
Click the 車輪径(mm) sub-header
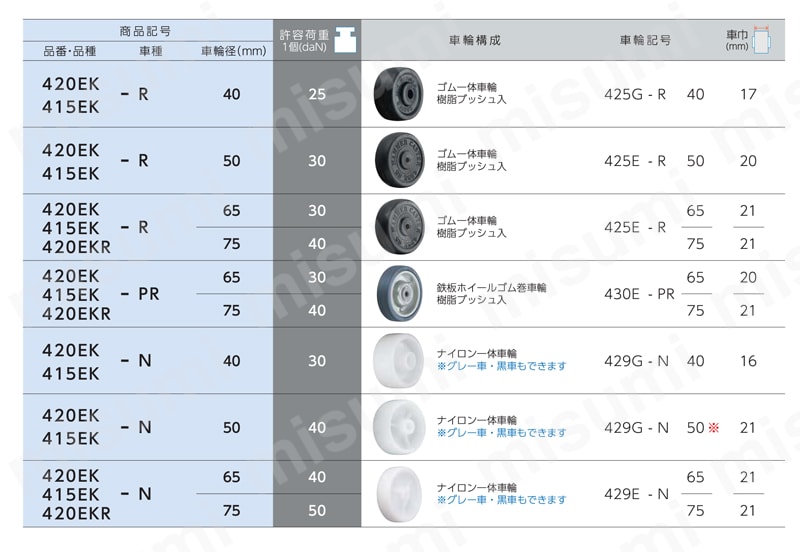pos(234,51)
